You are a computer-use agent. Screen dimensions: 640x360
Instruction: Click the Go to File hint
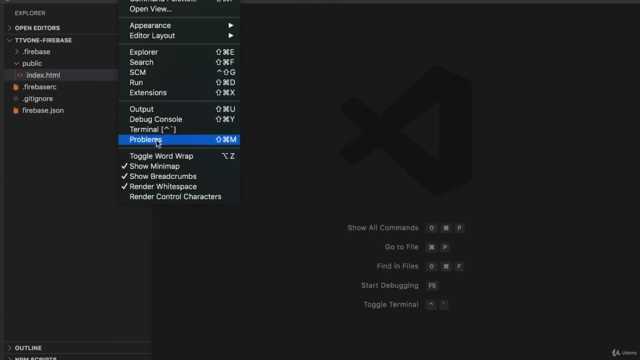click(402, 247)
